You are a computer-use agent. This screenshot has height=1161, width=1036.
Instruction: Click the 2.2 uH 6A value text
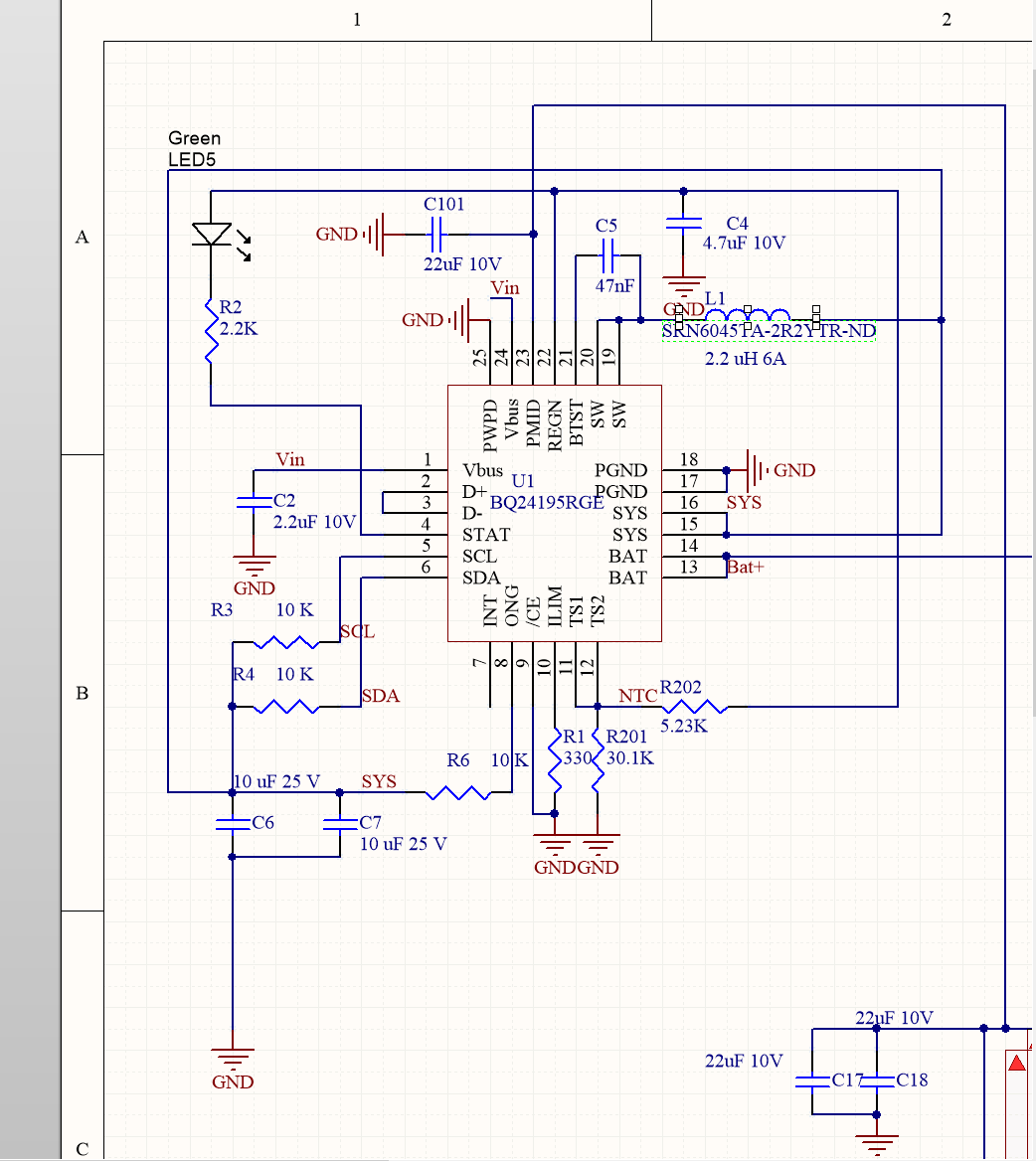coord(743,358)
